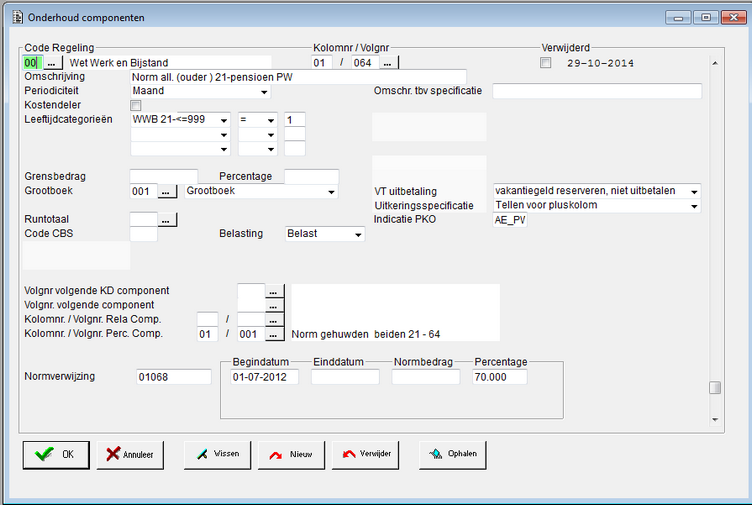Open the VT uitbetaling dropdown
The image size is (752, 505).
694,191
